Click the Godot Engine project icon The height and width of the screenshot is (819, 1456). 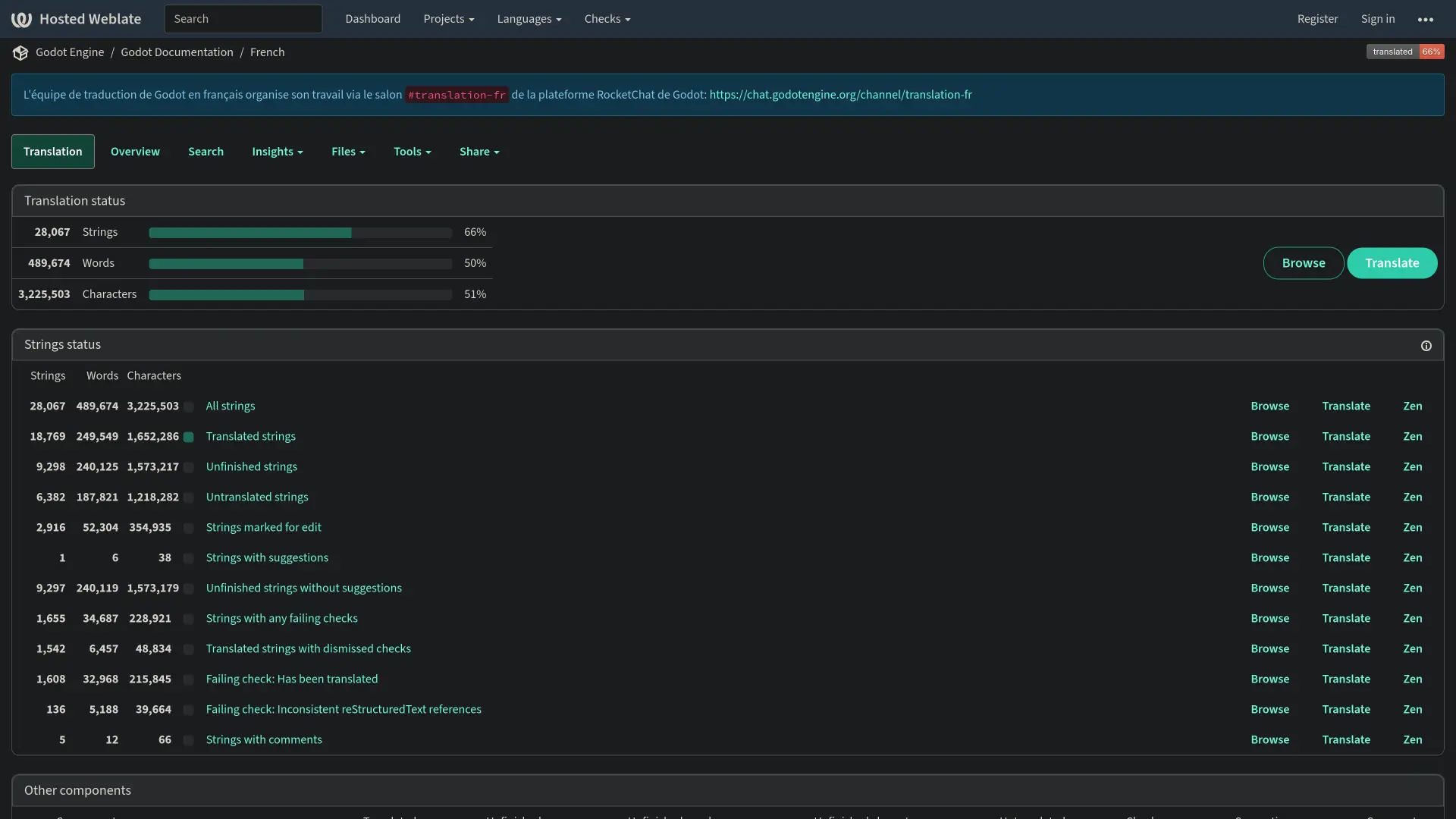(20, 52)
